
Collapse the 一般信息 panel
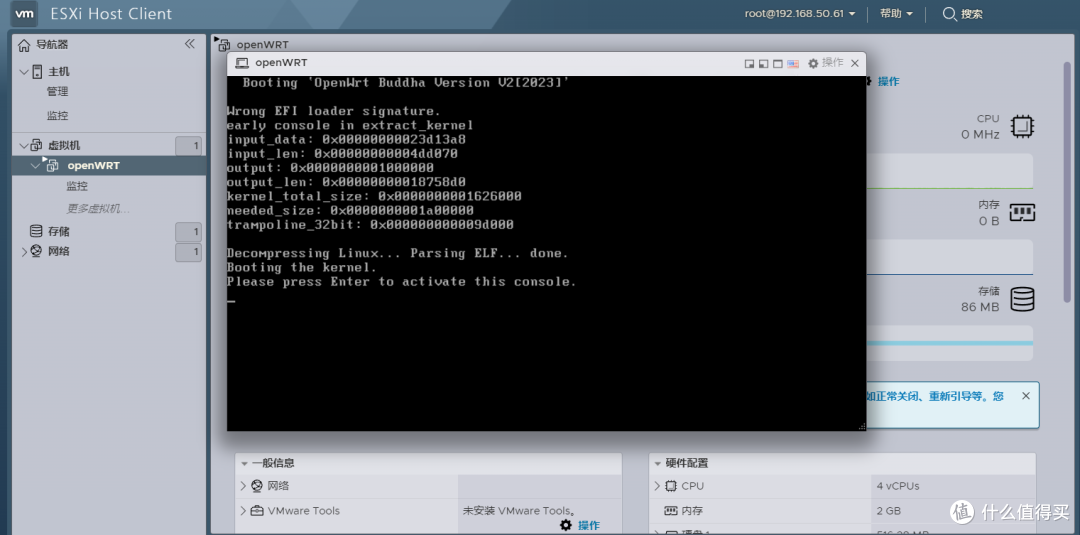243,463
